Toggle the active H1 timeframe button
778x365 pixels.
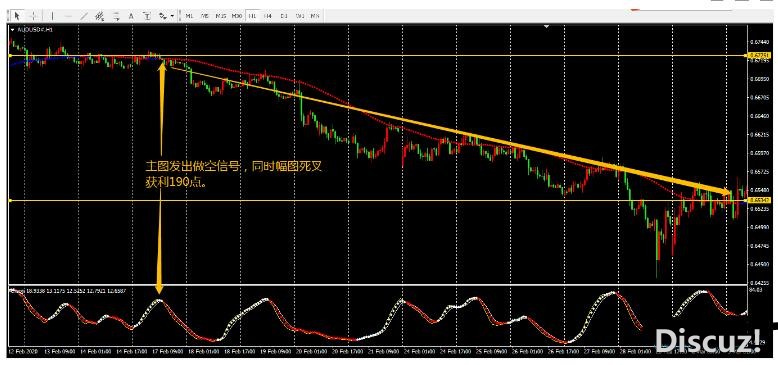[253, 15]
